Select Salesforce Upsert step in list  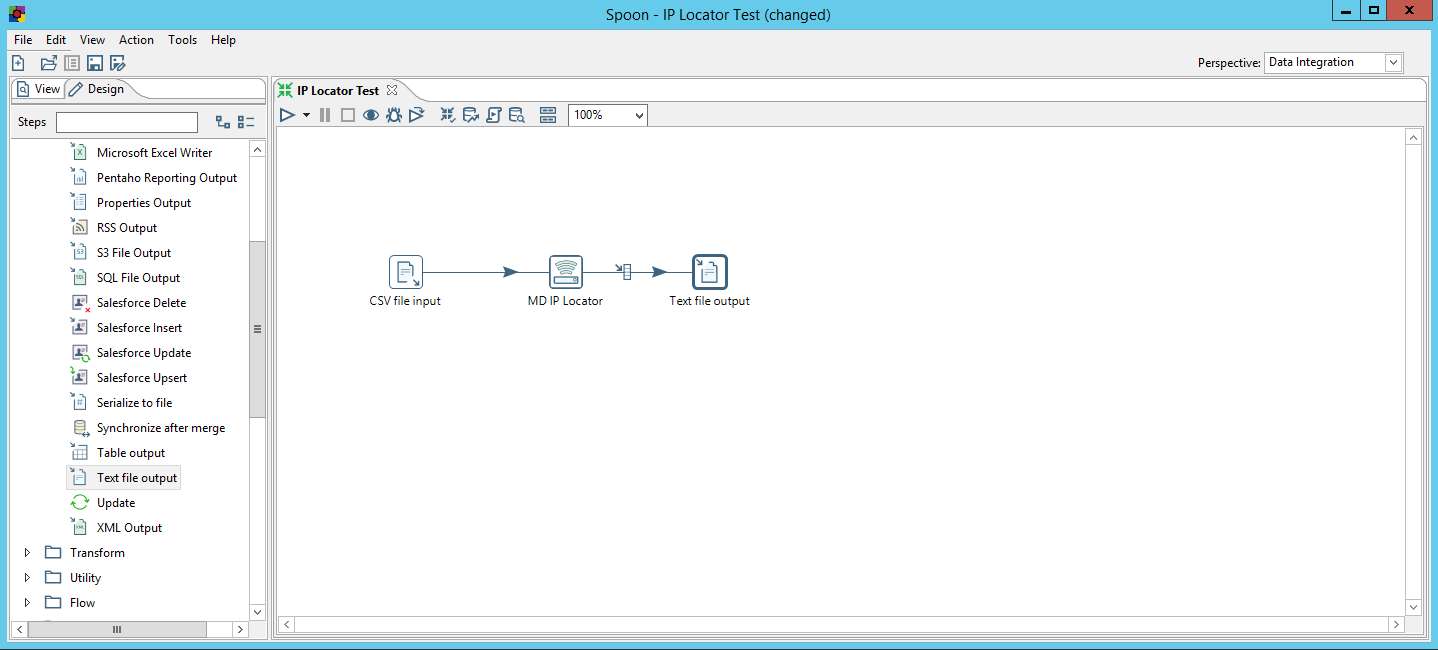pos(142,378)
